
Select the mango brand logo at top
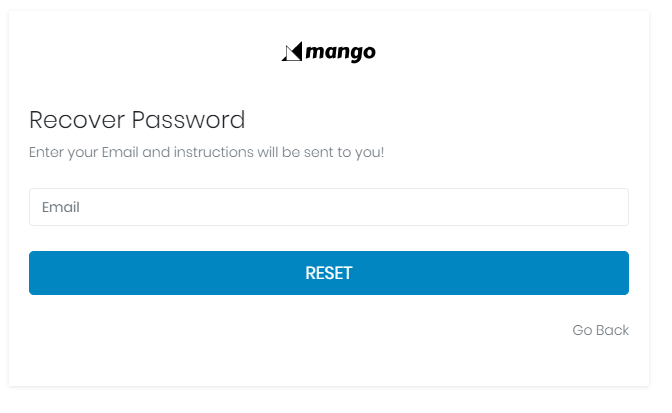[x=328, y=52]
